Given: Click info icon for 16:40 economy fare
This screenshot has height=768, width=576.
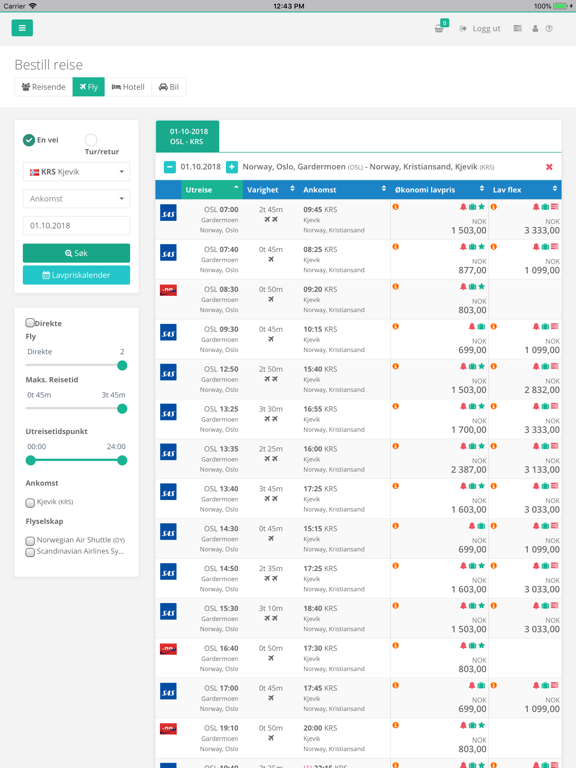Looking at the screenshot, I should pos(396,646).
